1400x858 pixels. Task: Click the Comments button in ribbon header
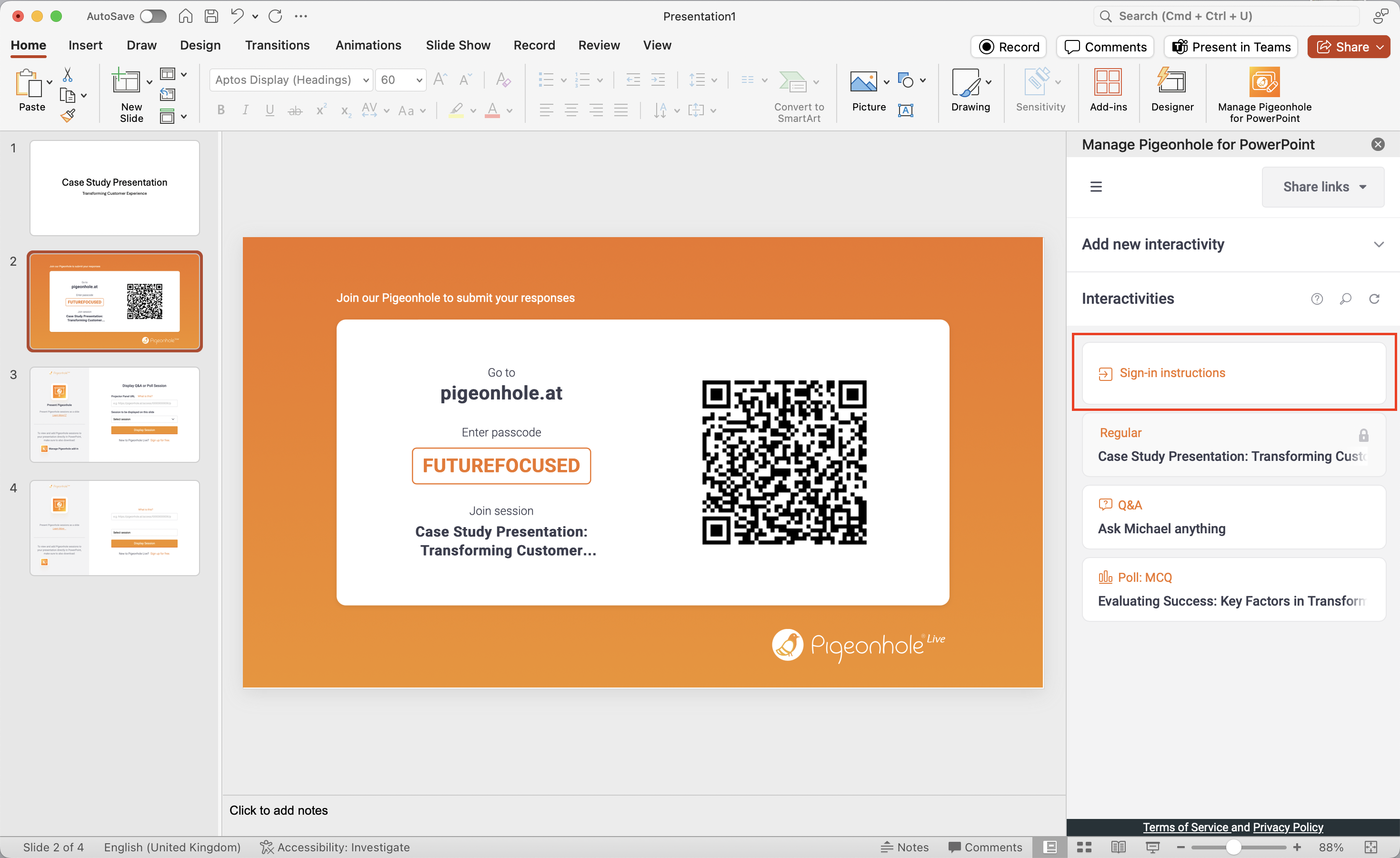coord(1105,47)
